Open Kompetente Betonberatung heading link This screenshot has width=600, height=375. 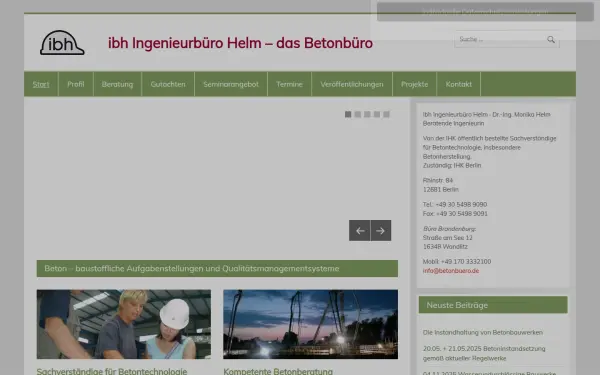[278, 371]
